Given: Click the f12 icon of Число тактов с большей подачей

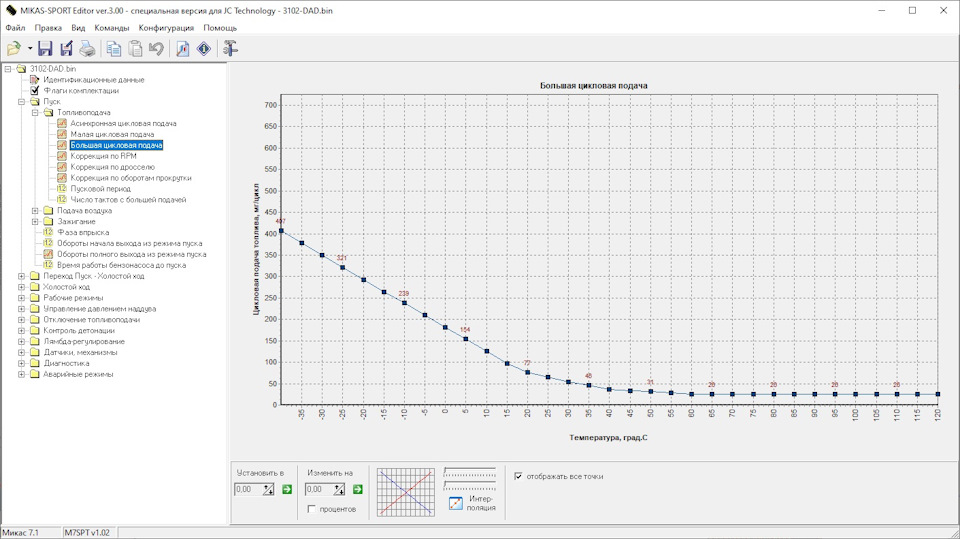Looking at the screenshot, I should (x=62, y=200).
